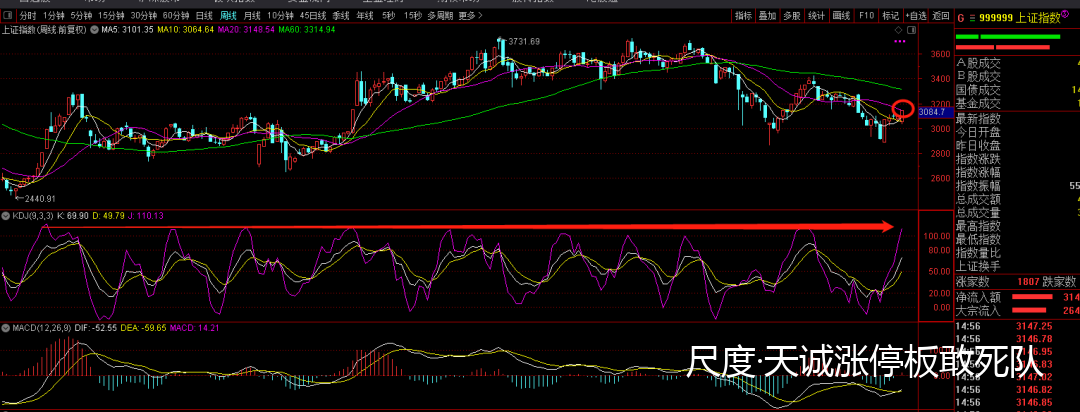The width and height of the screenshot is (1080, 412).
Task: Click the diamond icon at chart top-right
Action: (897, 31)
